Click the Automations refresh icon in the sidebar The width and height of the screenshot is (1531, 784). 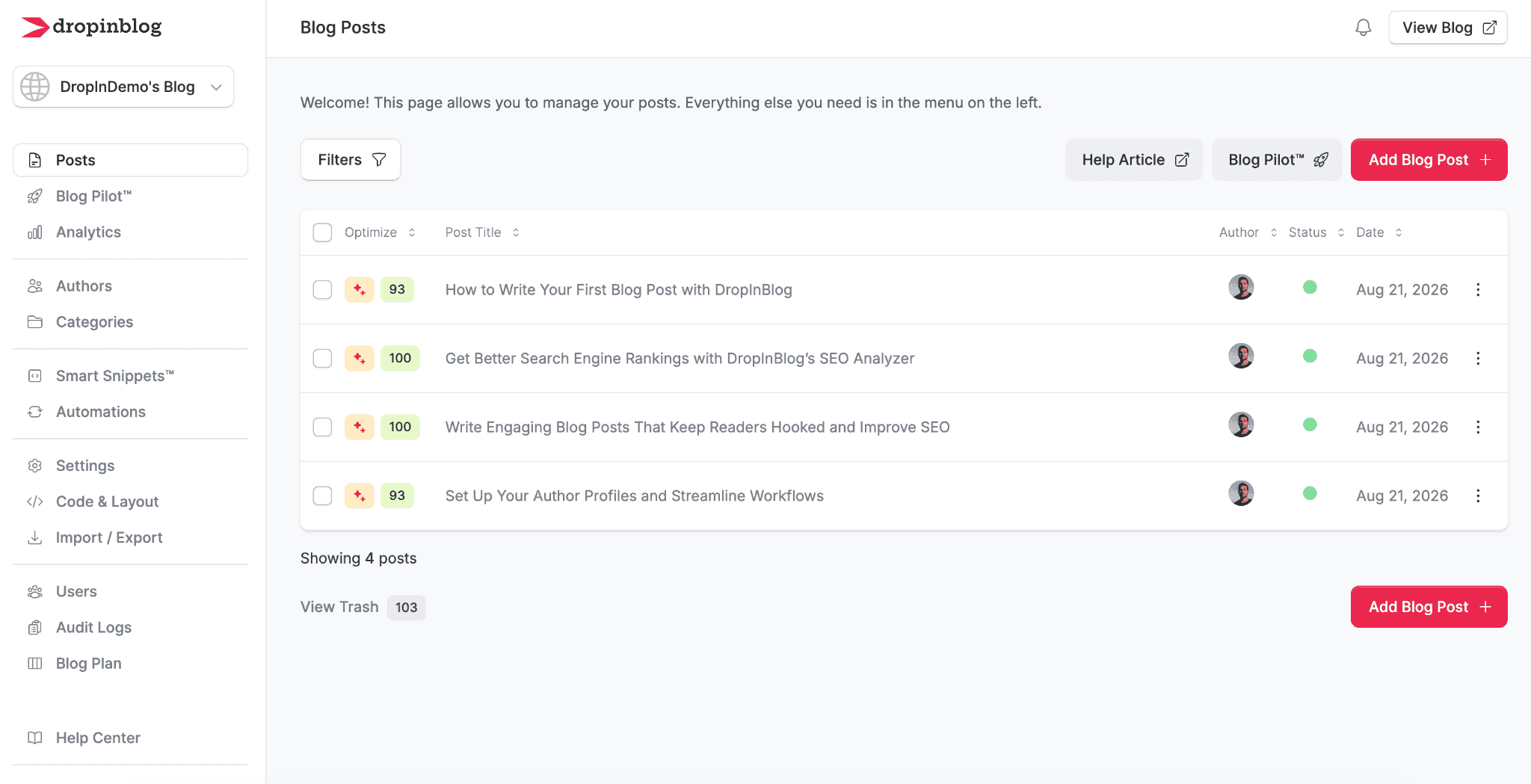click(35, 412)
